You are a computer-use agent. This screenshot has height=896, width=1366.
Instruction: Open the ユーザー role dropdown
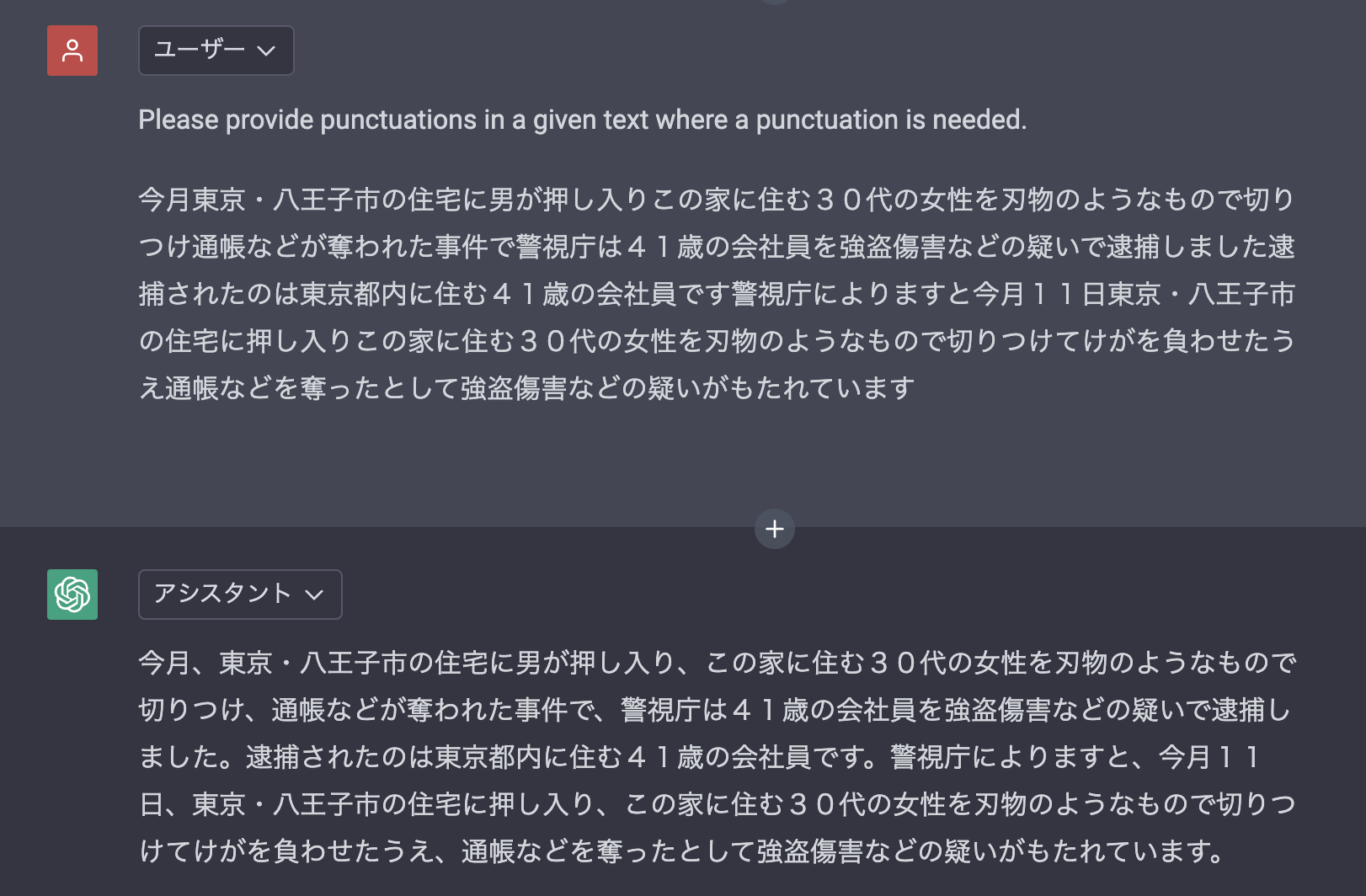click(216, 51)
